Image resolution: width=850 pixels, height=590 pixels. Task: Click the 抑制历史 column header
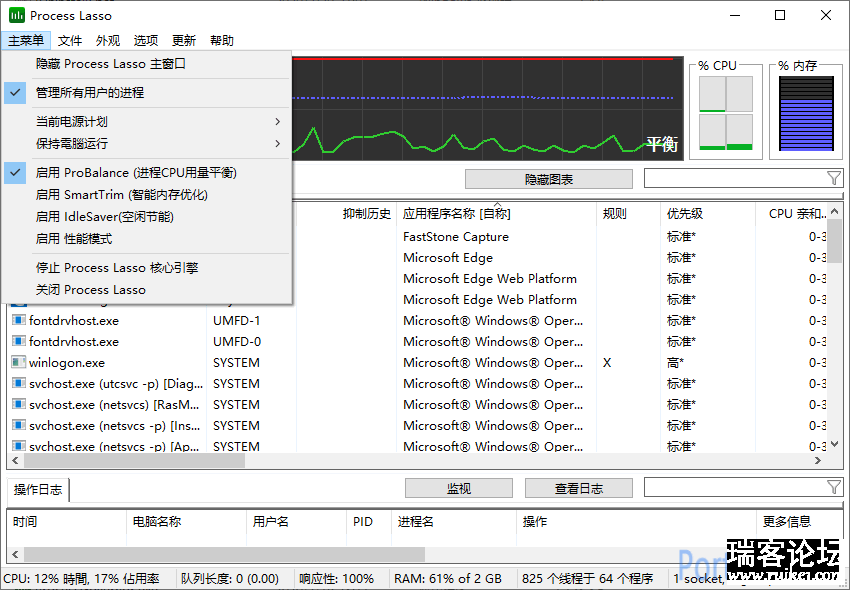346,214
